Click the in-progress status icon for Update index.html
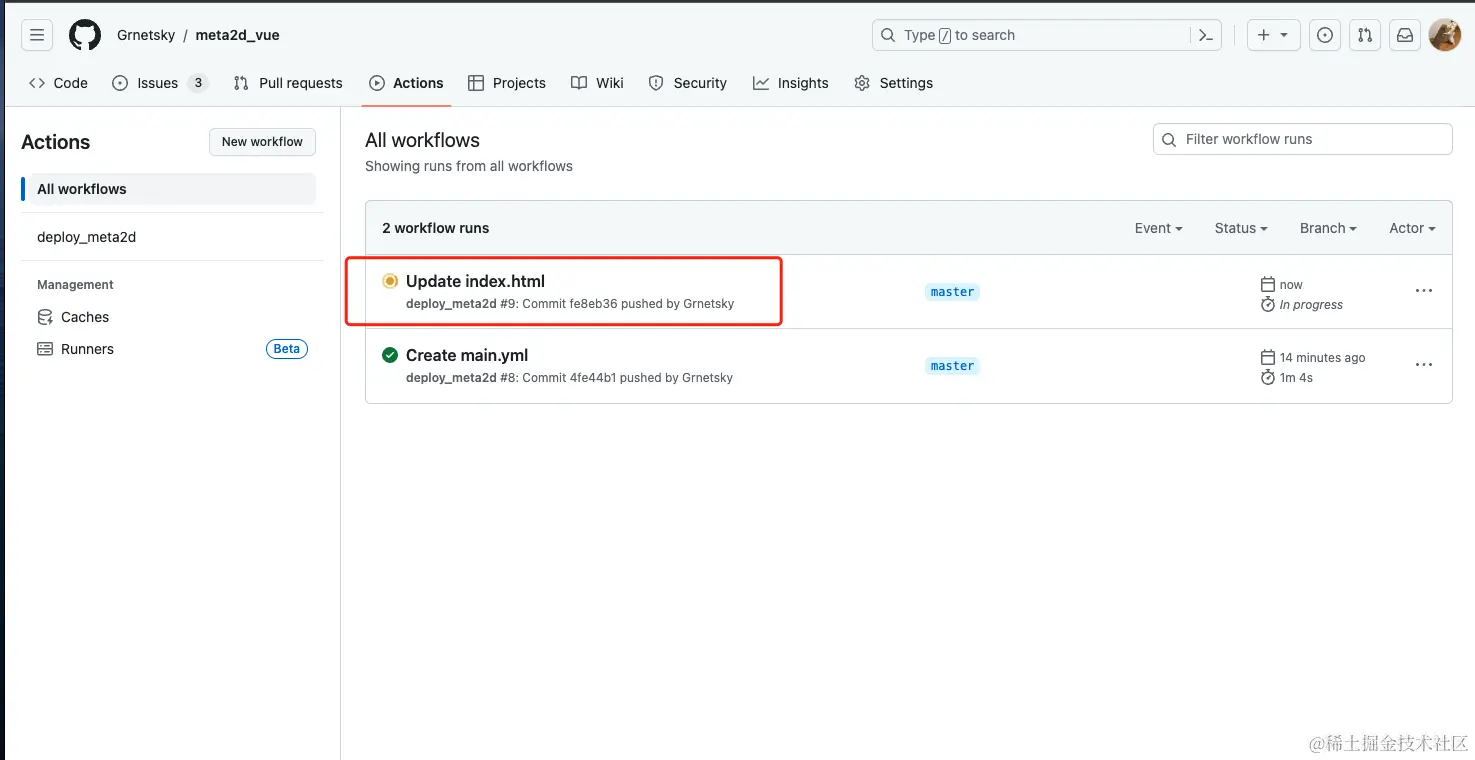The height and width of the screenshot is (760, 1475). (x=390, y=281)
